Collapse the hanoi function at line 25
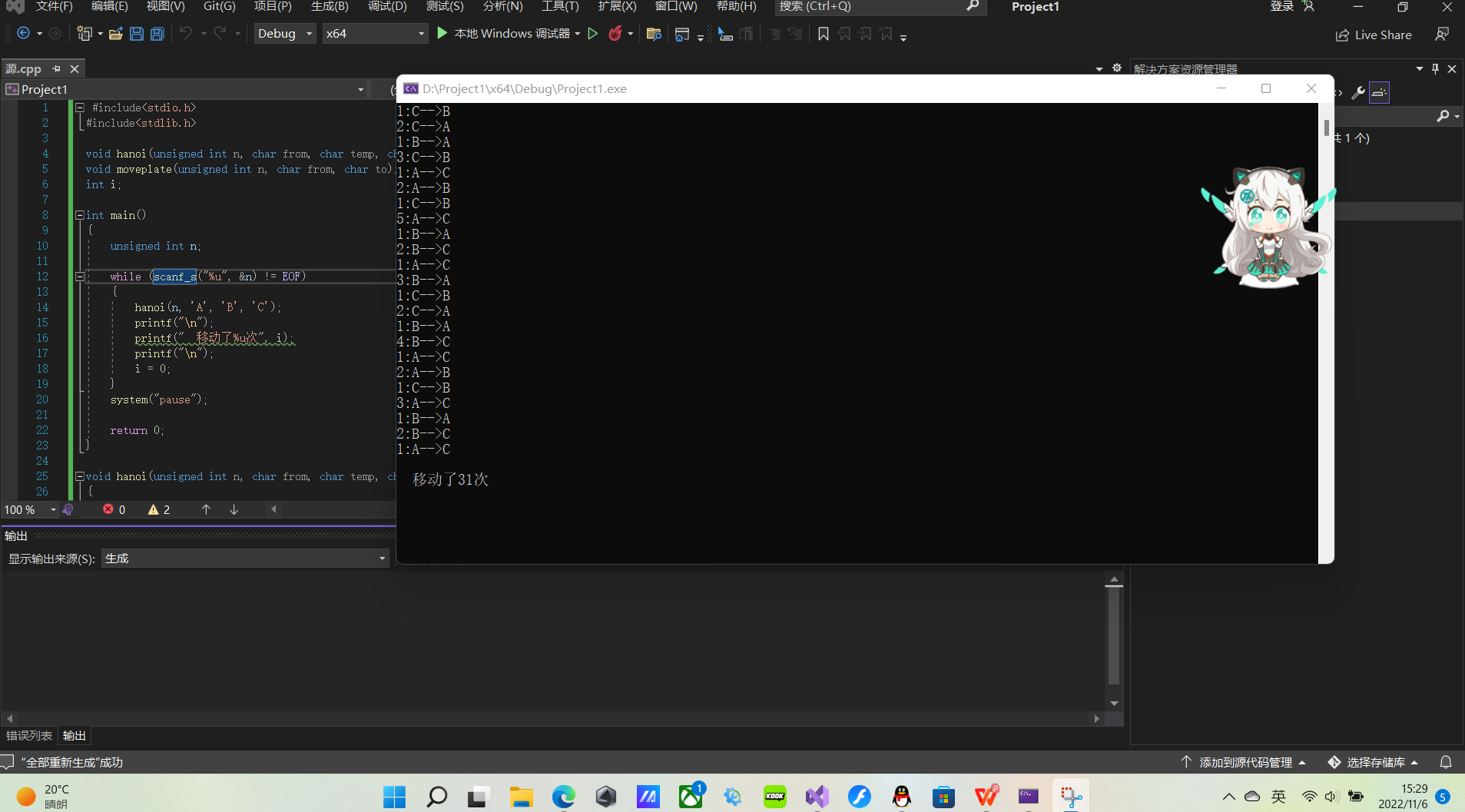The width and height of the screenshot is (1465, 812). (80, 476)
